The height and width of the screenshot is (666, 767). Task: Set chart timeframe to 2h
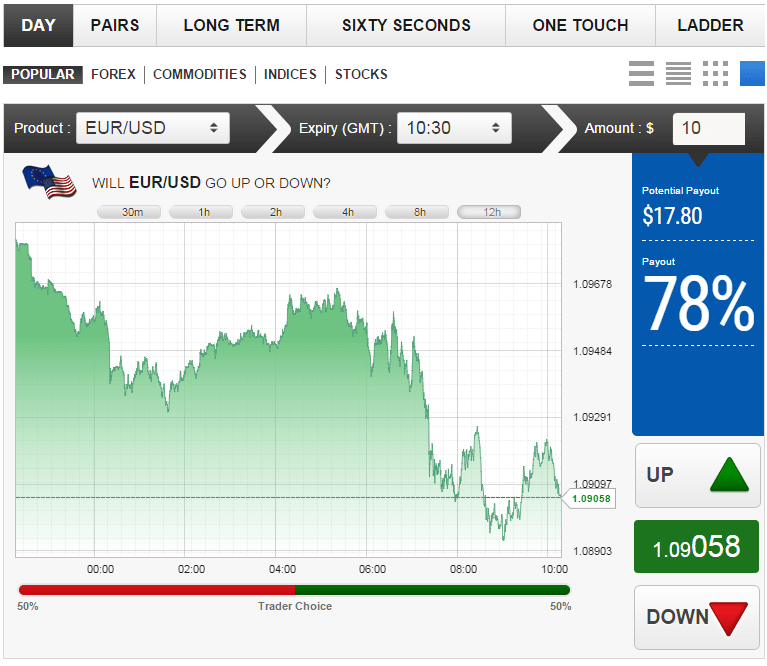(273, 212)
